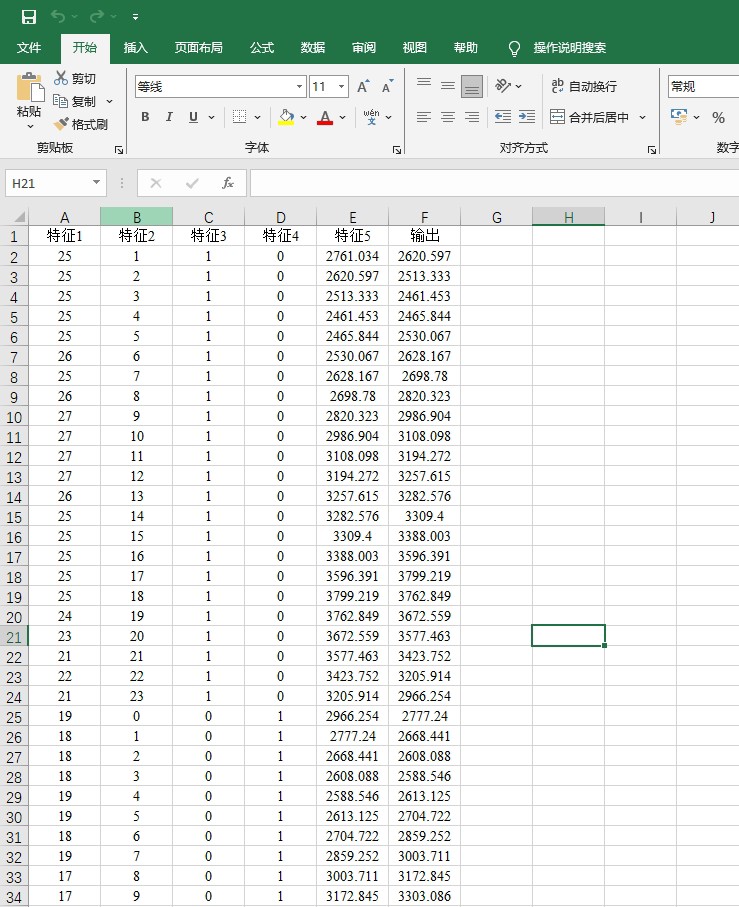Open the Customize Quick Access Toolbar dropdown
This screenshot has width=739, height=907.
pyautogui.click(x=135, y=17)
